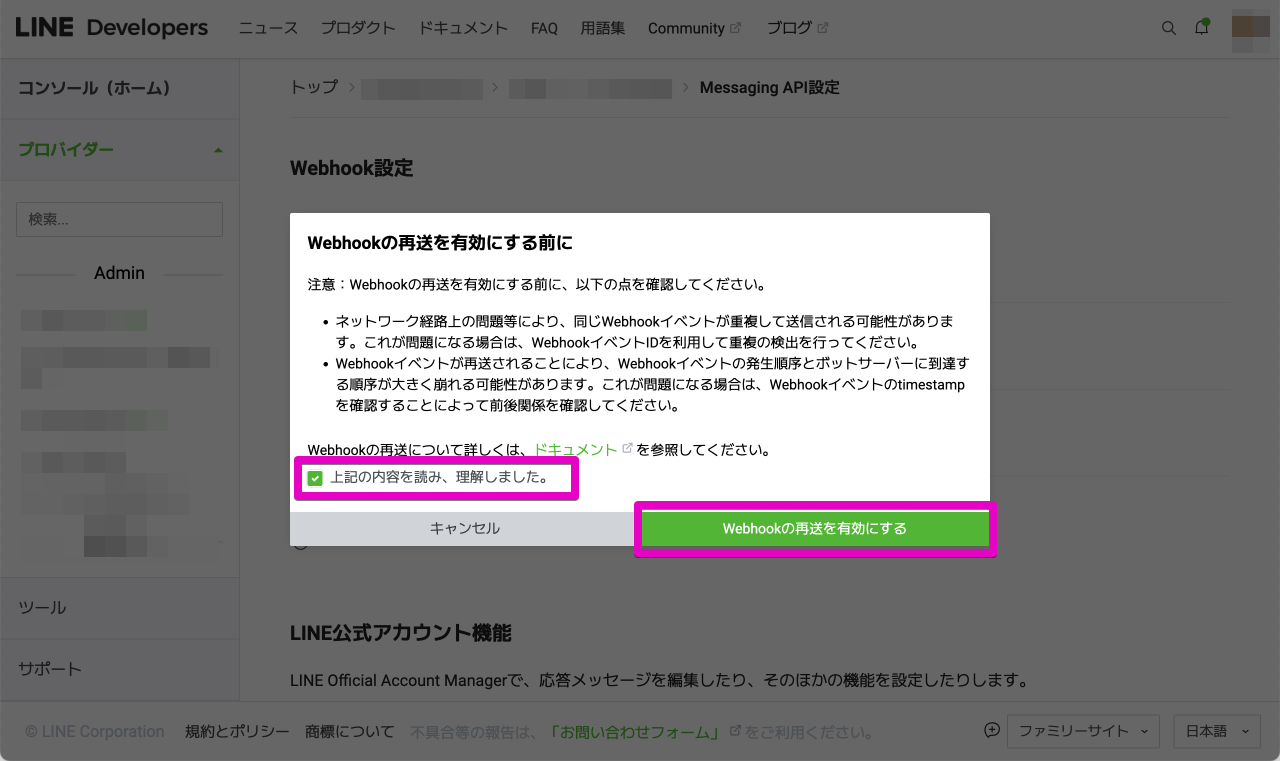Click Webhookの再送を有効にする button
1280x761 pixels.
(x=815, y=528)
